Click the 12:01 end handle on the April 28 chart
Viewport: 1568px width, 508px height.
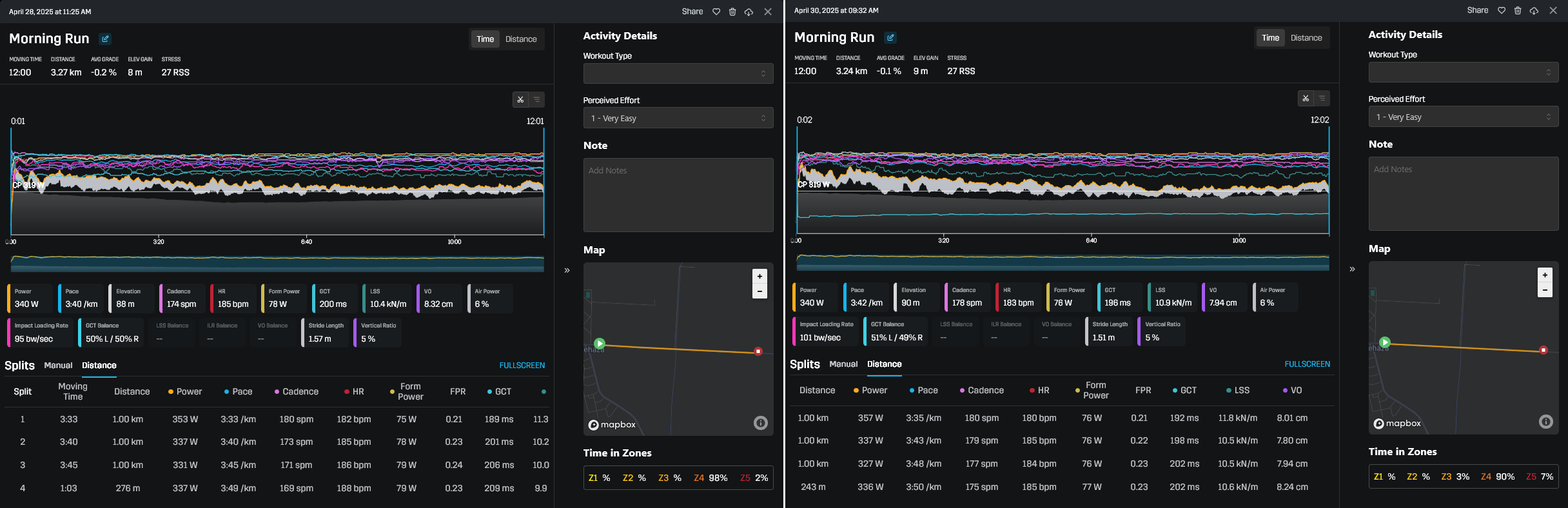pos(544,181)
